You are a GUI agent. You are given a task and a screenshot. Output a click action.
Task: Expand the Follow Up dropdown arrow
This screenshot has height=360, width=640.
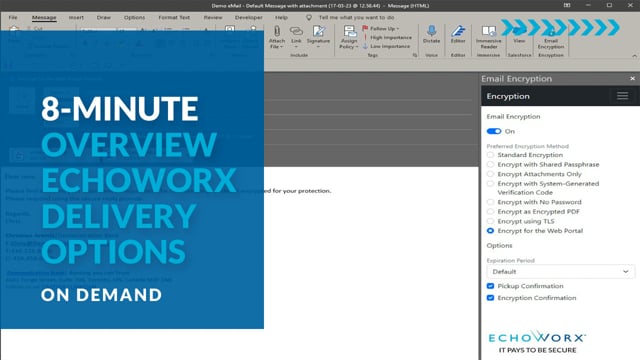click(x=398, y=29)
